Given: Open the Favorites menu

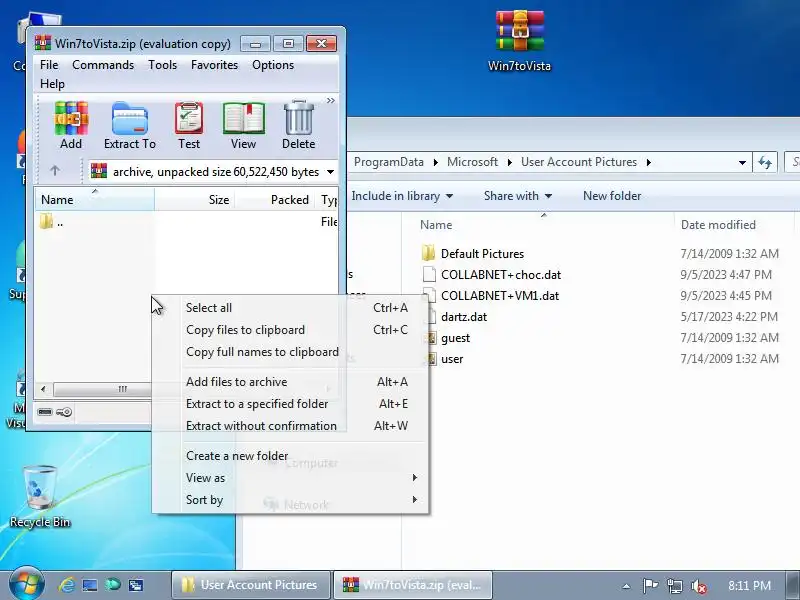Looking at the screenshot, I should pyautogui.click(x=214, y=65).
